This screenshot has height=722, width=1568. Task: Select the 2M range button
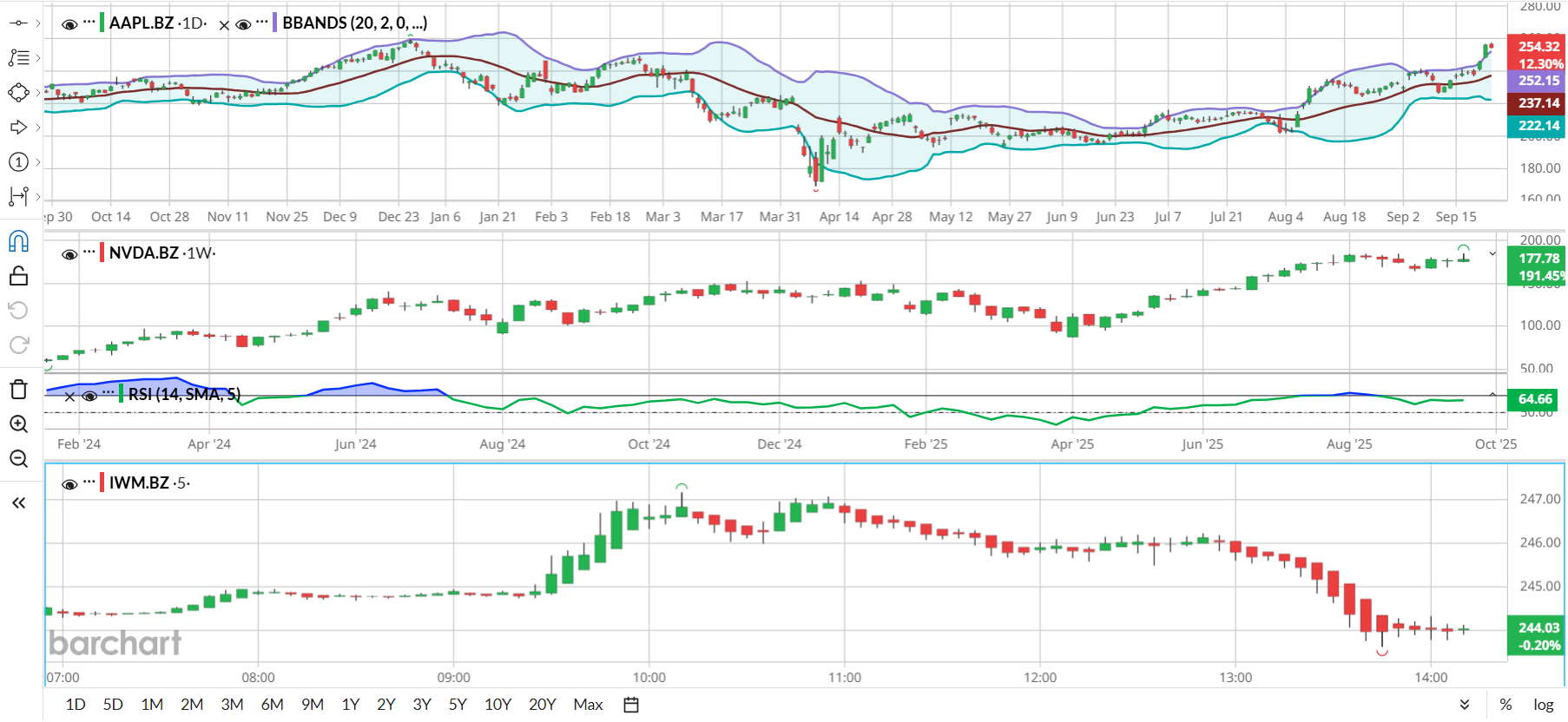click(192, 705)
